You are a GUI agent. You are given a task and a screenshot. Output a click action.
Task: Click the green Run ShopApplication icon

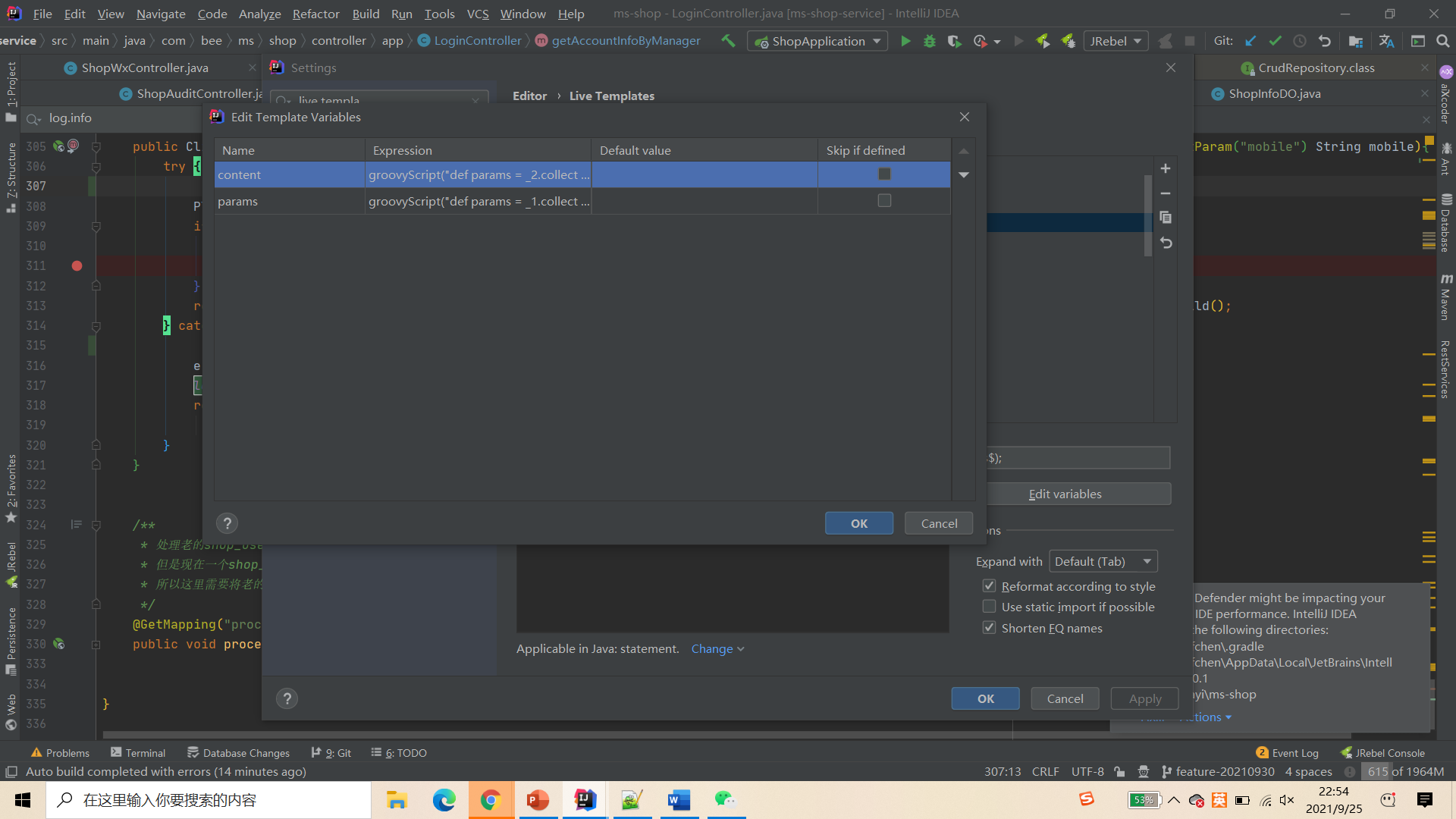point(905,41)
